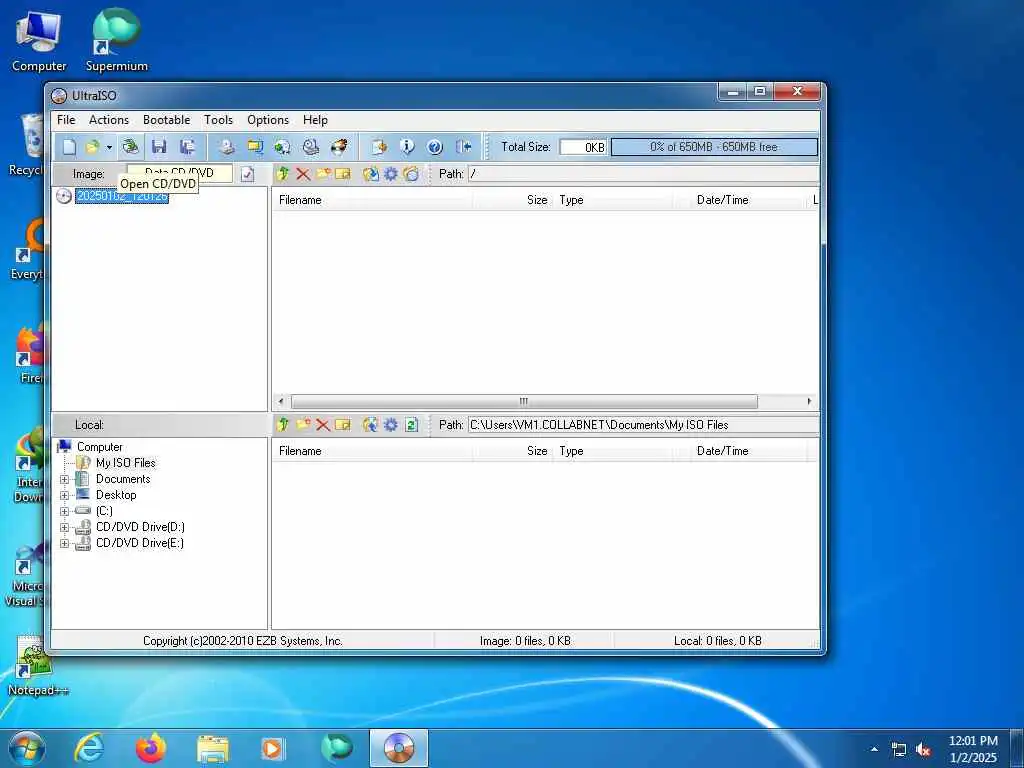The image size is (1024, 768).
Task: Click the Rename icon in Image pane toolbar
Action: coord(343,174)
